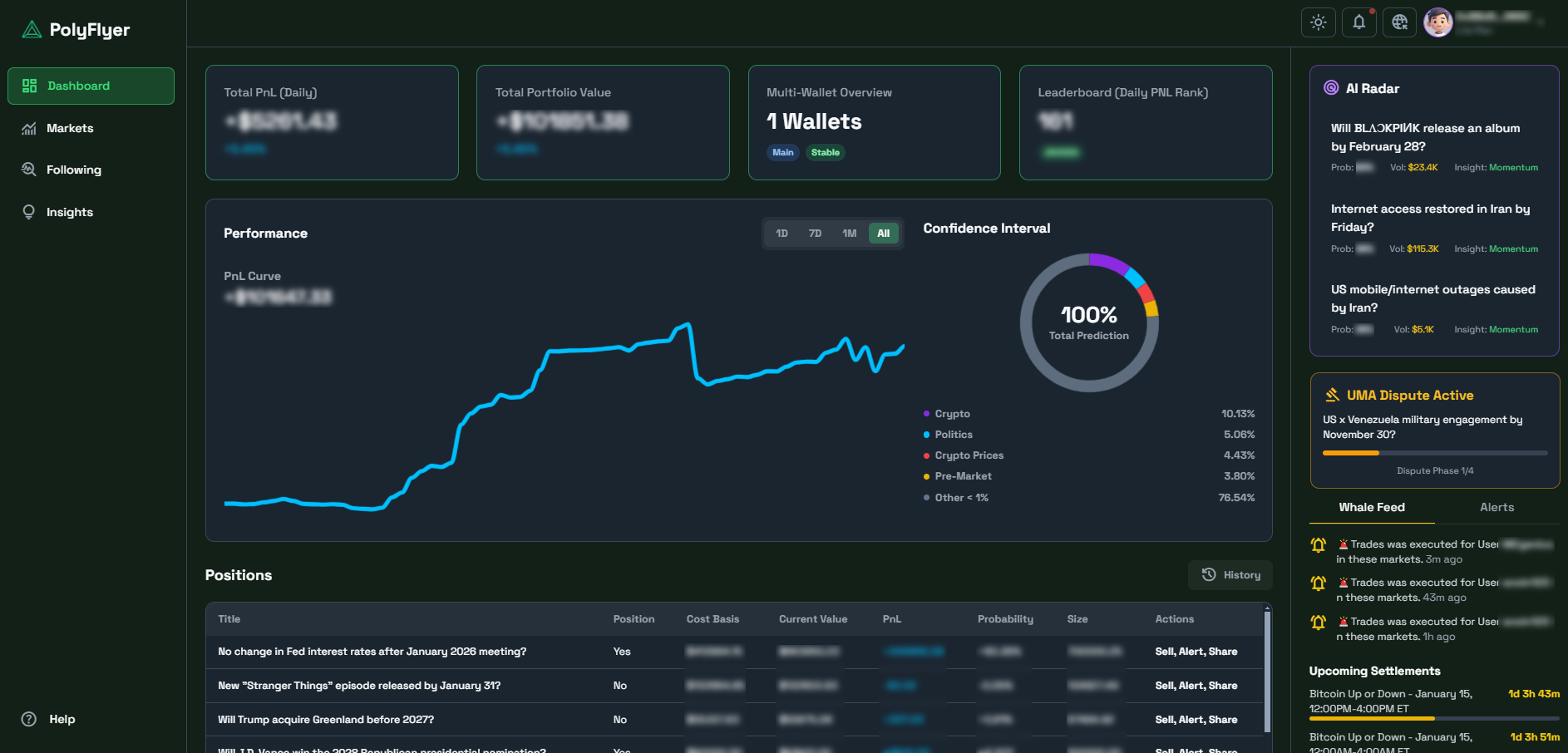Open the Dashboard via its sidebar icon
The image size is (1568, 753).
pyautogui.click(x=30, y=85)
